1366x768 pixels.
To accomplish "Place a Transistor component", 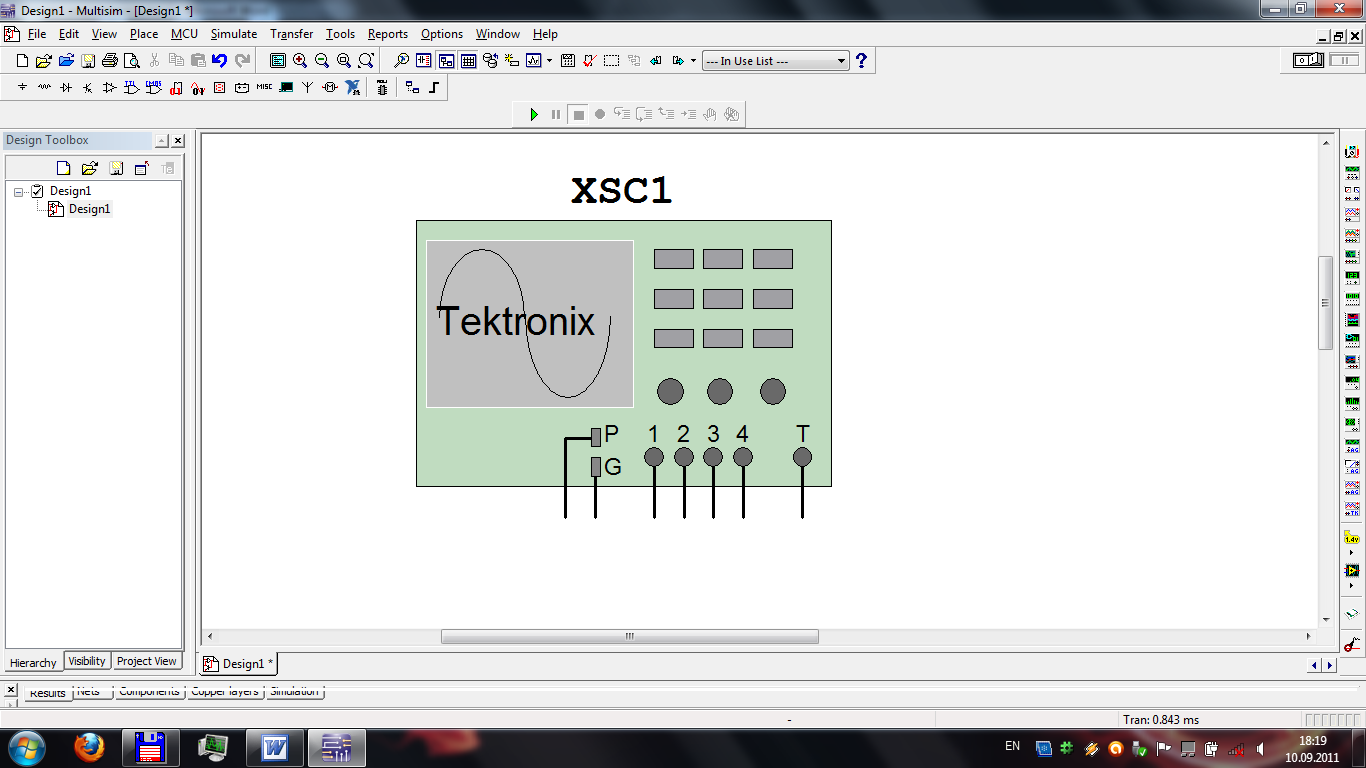I will pos(88,88).
